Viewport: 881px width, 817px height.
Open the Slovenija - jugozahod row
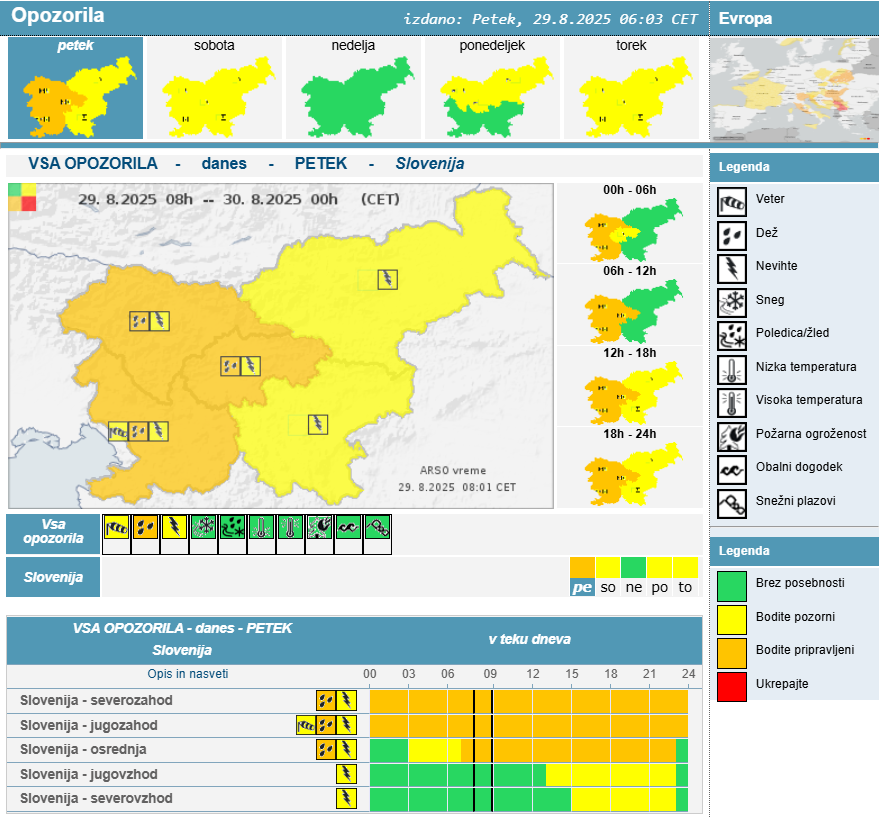tap(89, 725)
